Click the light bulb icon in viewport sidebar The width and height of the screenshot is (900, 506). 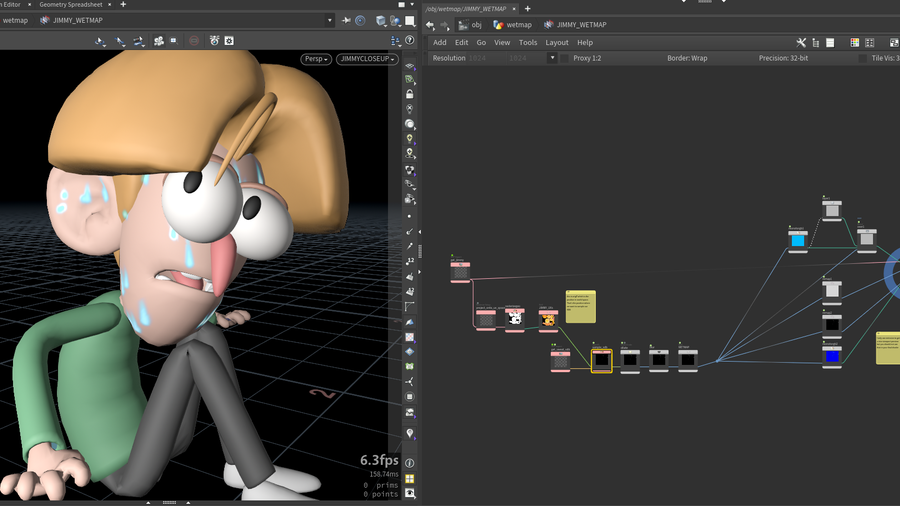point(410,139)
